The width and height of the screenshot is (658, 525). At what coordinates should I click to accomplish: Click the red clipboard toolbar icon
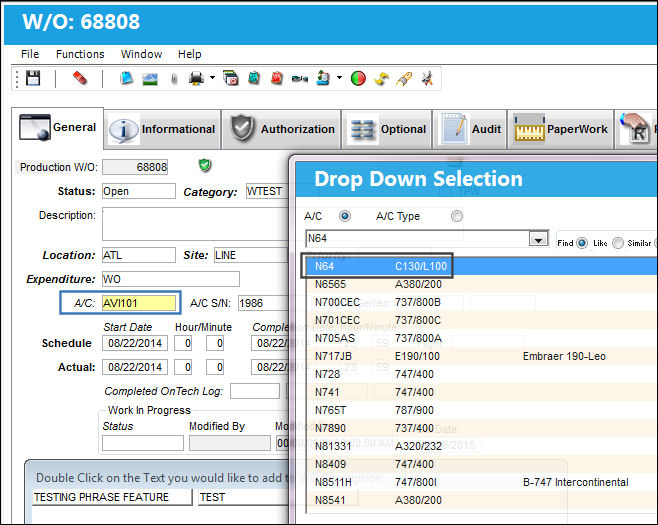point(277,78)
